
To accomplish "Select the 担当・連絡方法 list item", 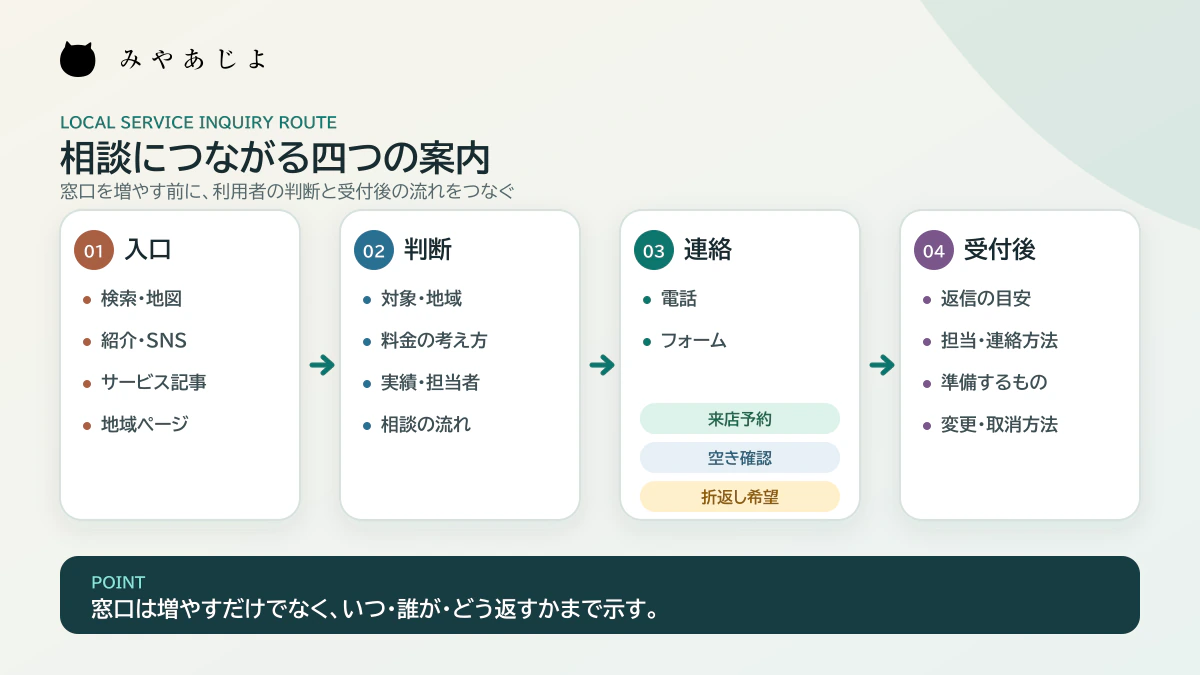I will (x=990, y=340).
